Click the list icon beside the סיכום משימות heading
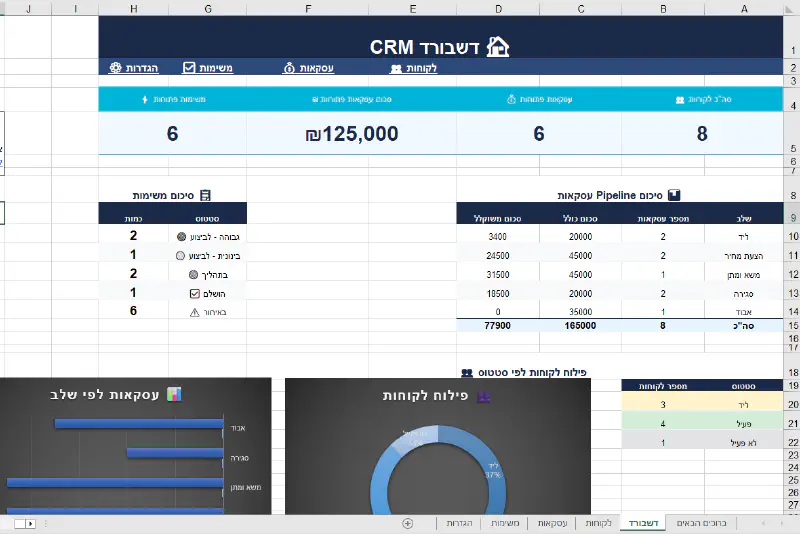This screenshot has height=534, width=800. click(205, 195)
